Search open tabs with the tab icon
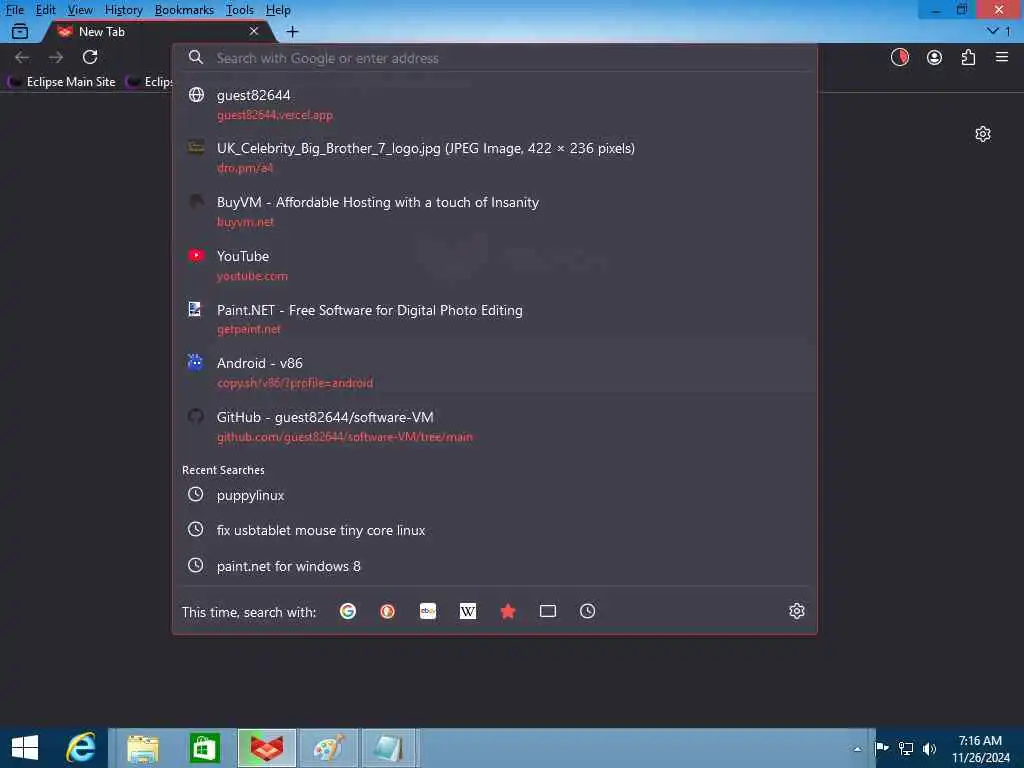1024x768 pixels. point(548,611)
